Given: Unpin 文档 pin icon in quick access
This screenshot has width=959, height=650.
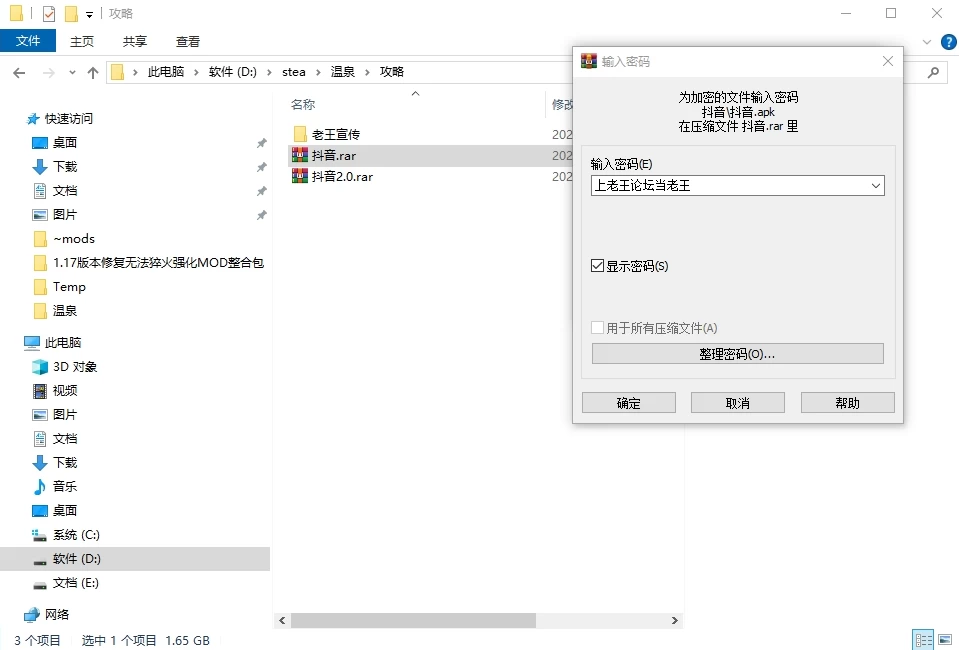Looking at the screenshot, I should tap(261, 191).
